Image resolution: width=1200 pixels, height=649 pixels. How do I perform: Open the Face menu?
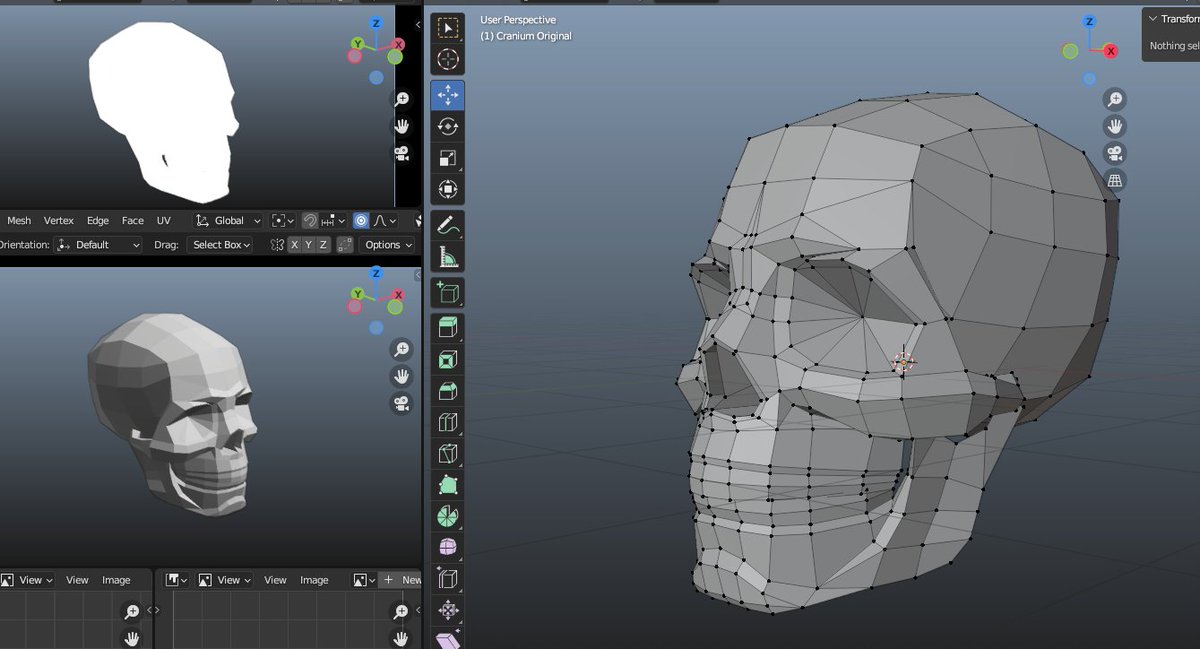click(133, 221)
